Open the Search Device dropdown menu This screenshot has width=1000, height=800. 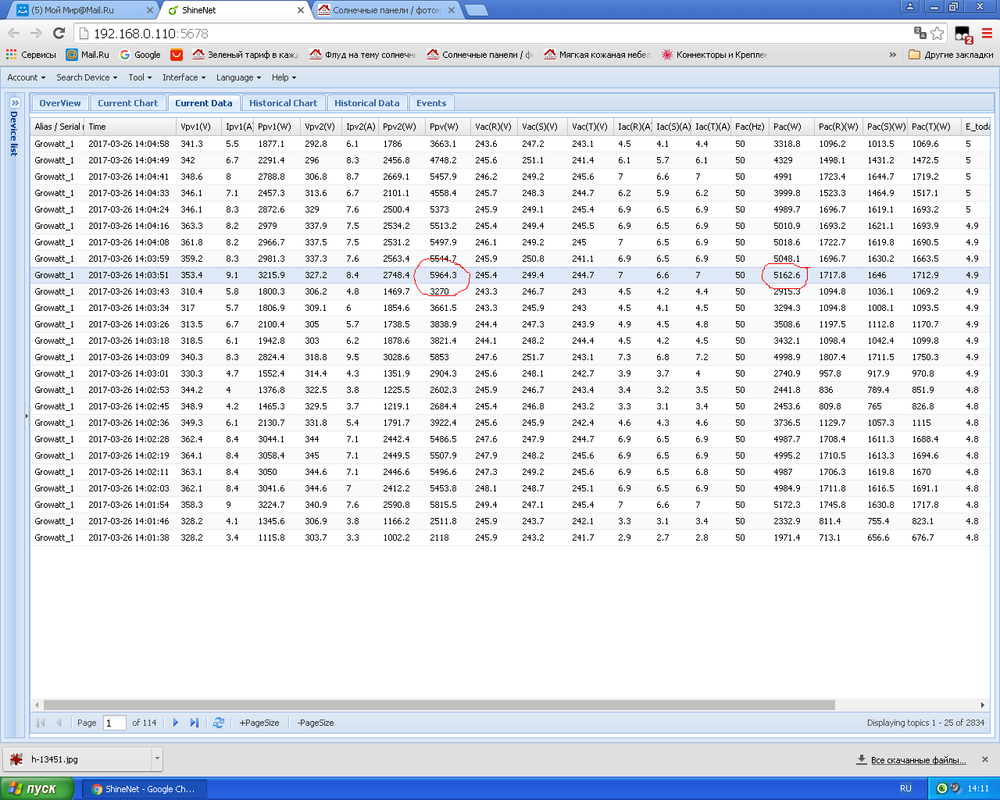point(87,77)
